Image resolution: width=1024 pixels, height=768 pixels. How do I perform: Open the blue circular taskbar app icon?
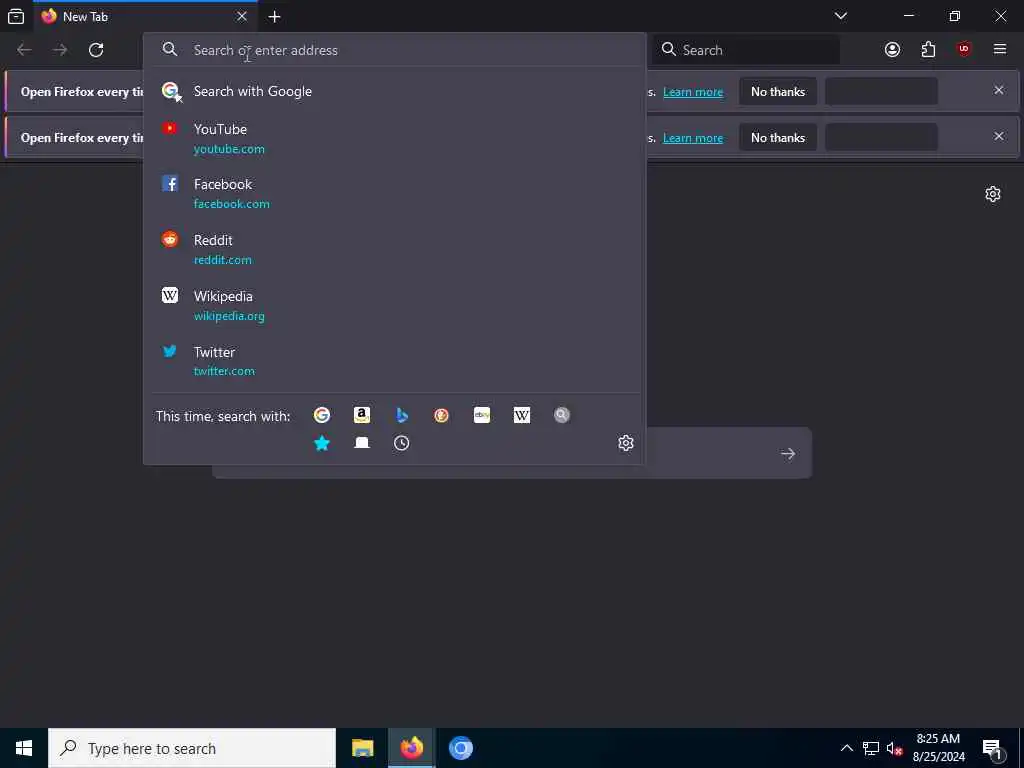[460, 748]
